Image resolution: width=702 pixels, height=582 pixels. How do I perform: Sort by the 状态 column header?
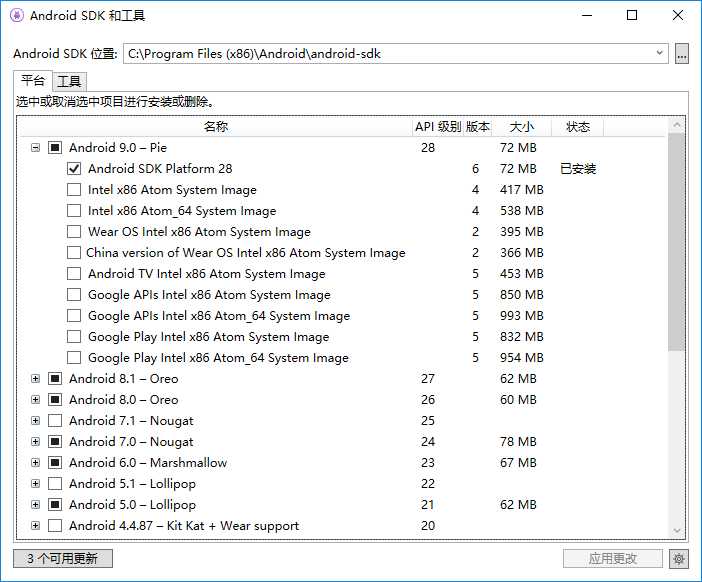(x=578, y=127)
